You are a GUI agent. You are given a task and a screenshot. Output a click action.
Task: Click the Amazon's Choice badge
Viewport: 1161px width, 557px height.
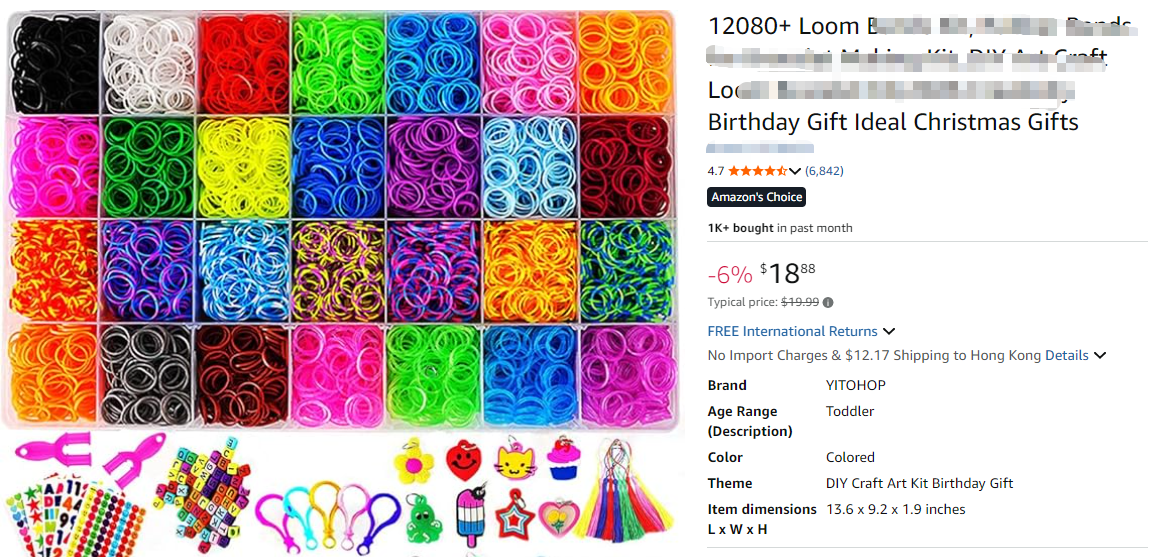pyautogui.click(x=757, y=197)
